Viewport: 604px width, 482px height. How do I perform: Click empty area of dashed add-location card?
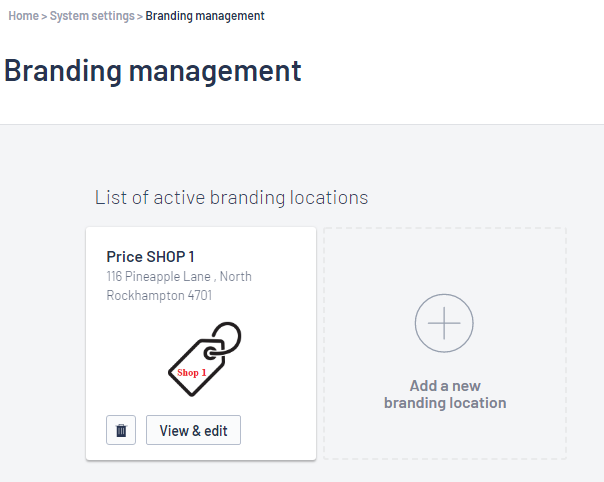(x=445, y=262)
